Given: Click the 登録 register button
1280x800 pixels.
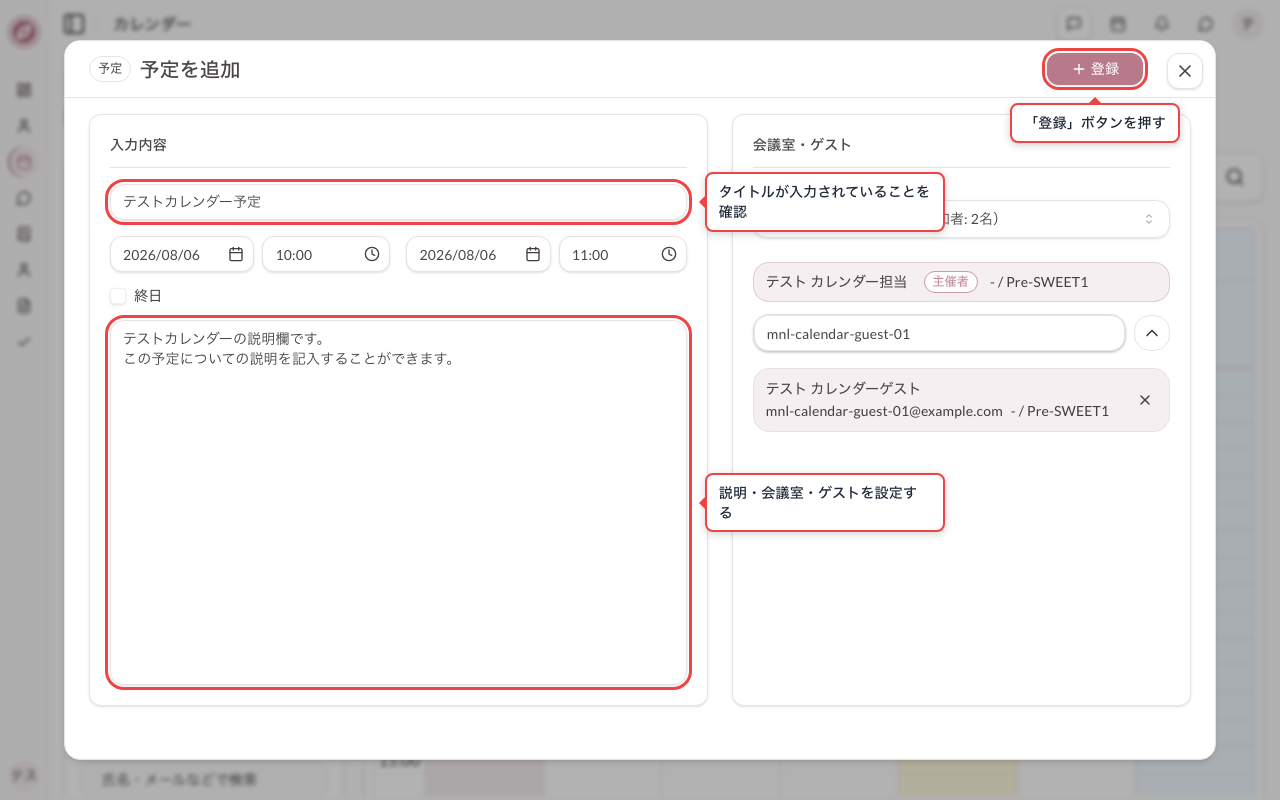Looking at the screenshot, I should click(x=1095, y=69).
